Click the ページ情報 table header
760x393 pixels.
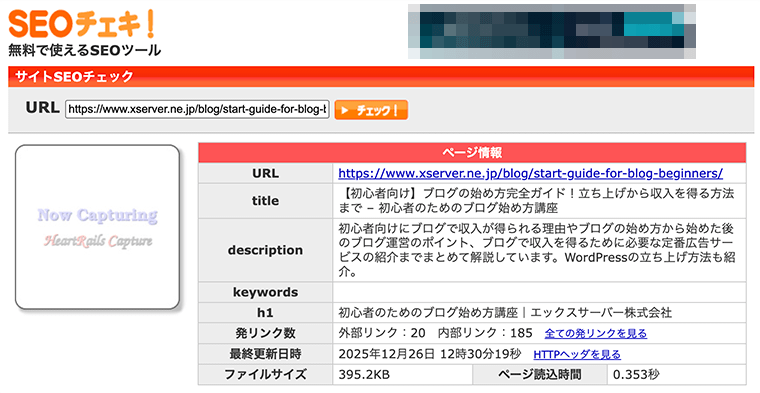472,153
